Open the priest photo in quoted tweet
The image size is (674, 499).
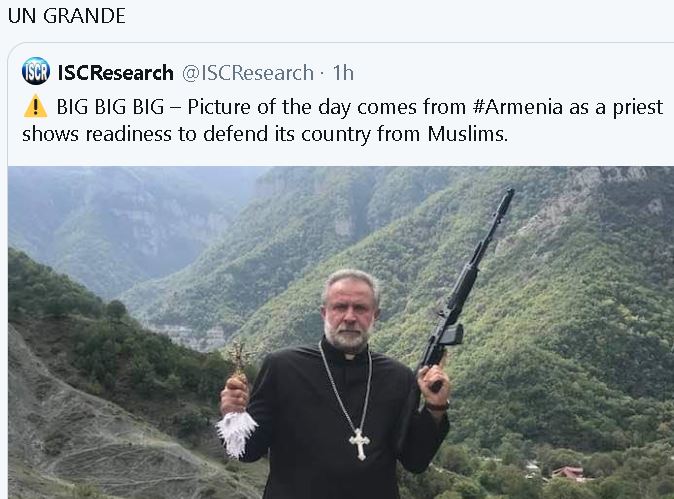(x=340, y=330)
